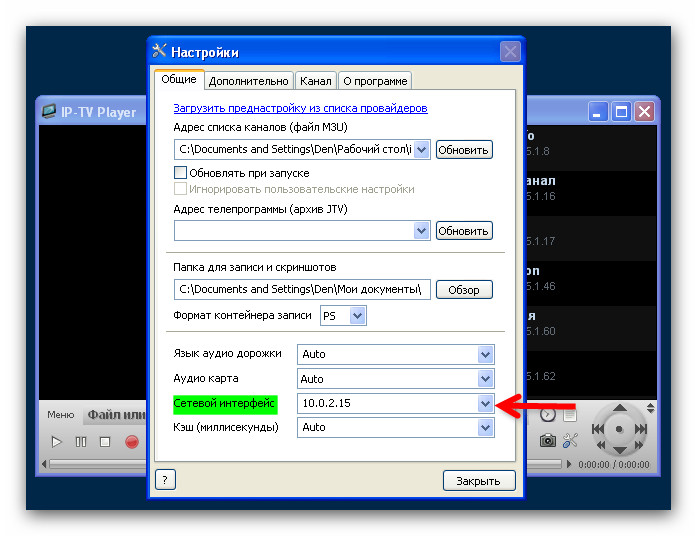Click fast-forward on the control wheel
The width and height of the screenshot is (697, 536).
pyautogui.click(x=639, y=444)
